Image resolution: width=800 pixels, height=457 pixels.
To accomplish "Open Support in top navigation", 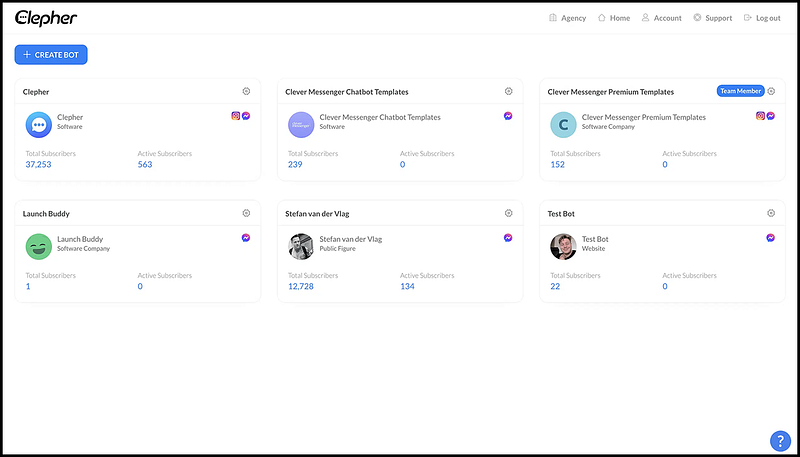I will point(713,18).
